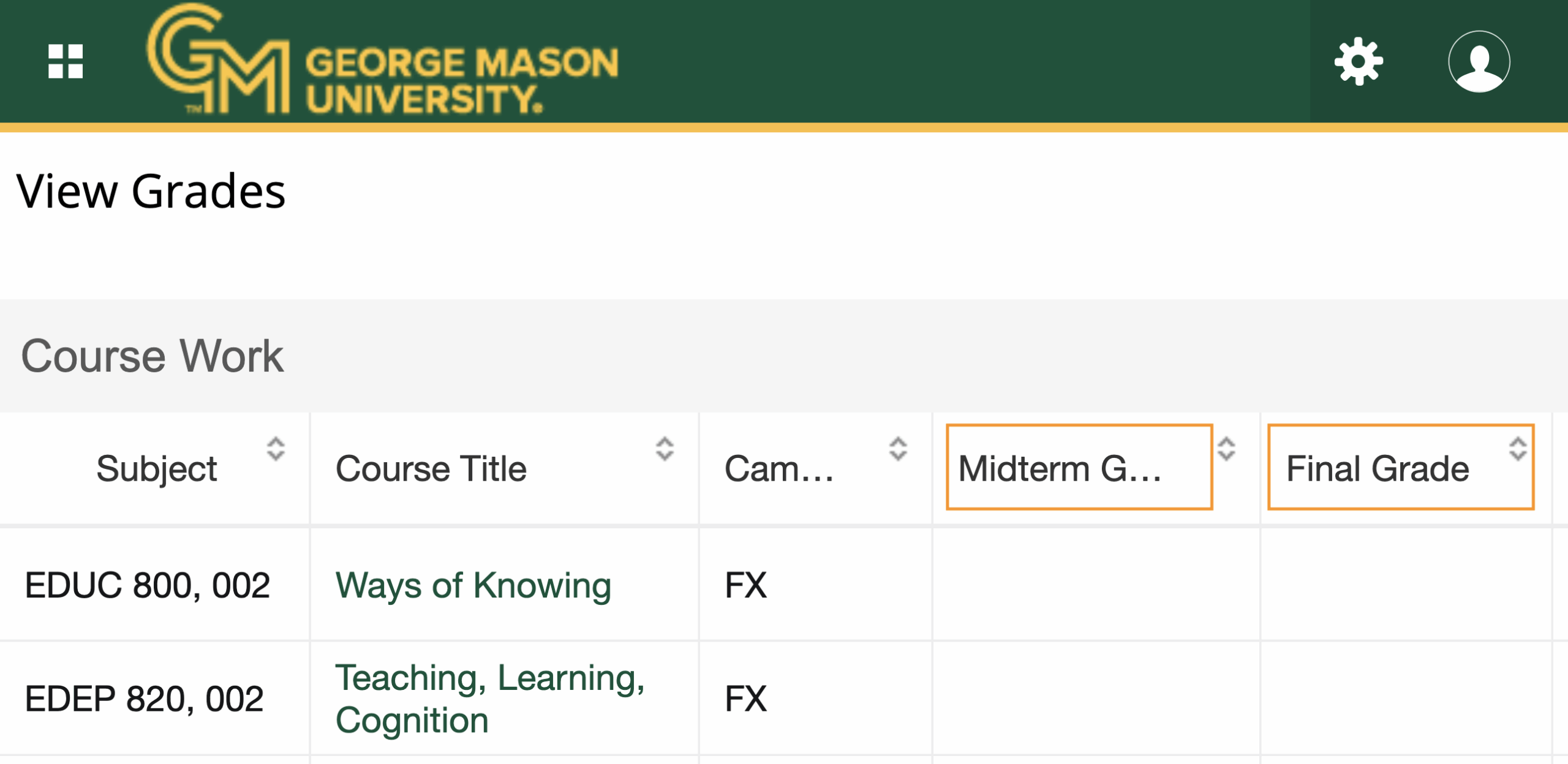The image size is (1568, 764).
Task: Sort by the Final Grade column arrows
Action: (x=1518, y=449)
